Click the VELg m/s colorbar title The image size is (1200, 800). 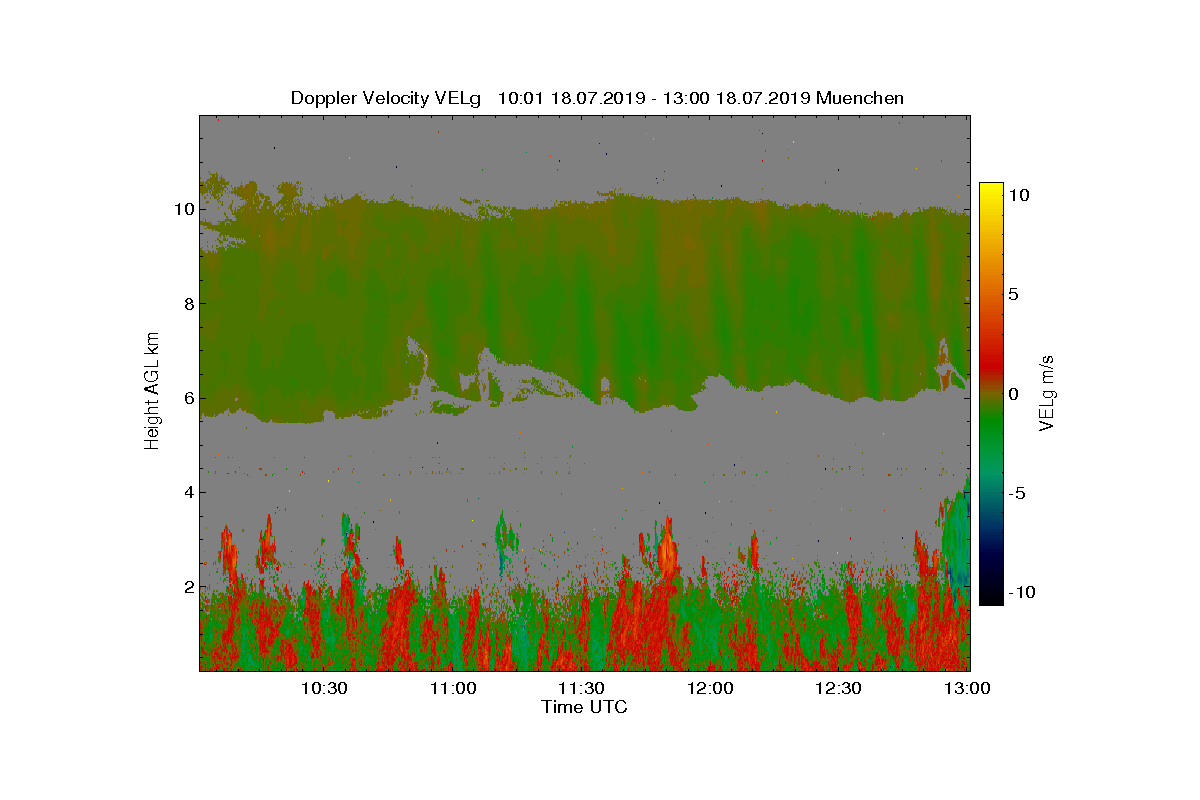click(x=1048, y=393)
